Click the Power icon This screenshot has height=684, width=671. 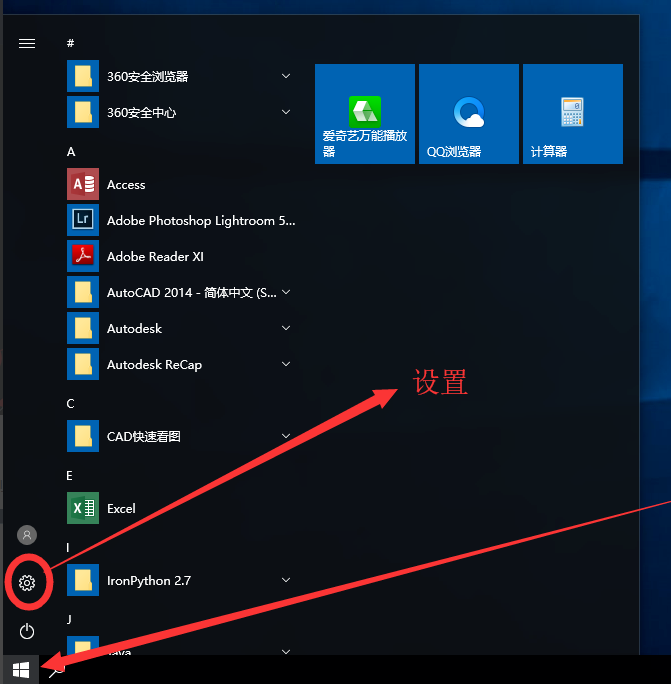tap(27, 631)
